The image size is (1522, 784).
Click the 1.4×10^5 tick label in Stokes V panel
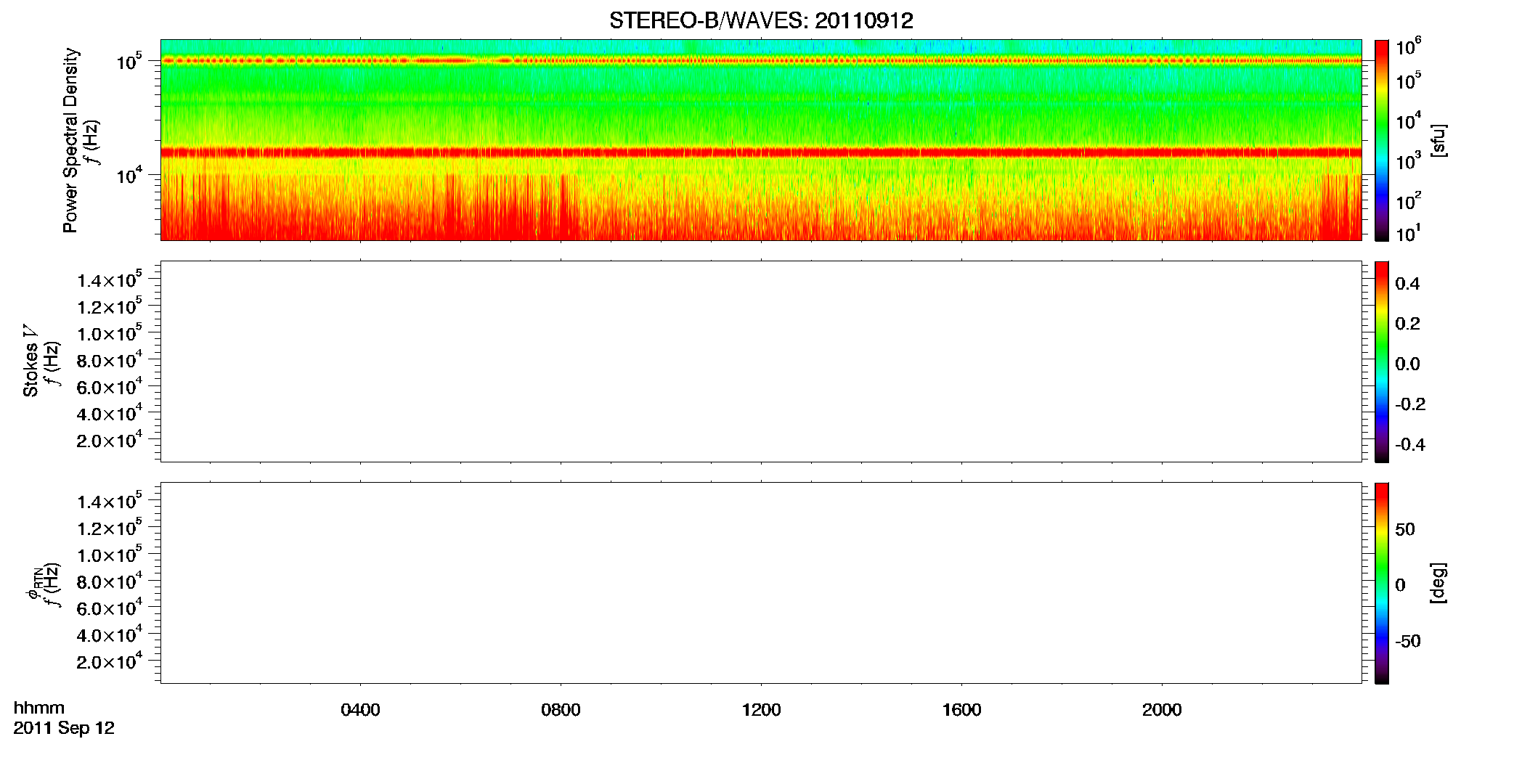[x=110, y=280]
